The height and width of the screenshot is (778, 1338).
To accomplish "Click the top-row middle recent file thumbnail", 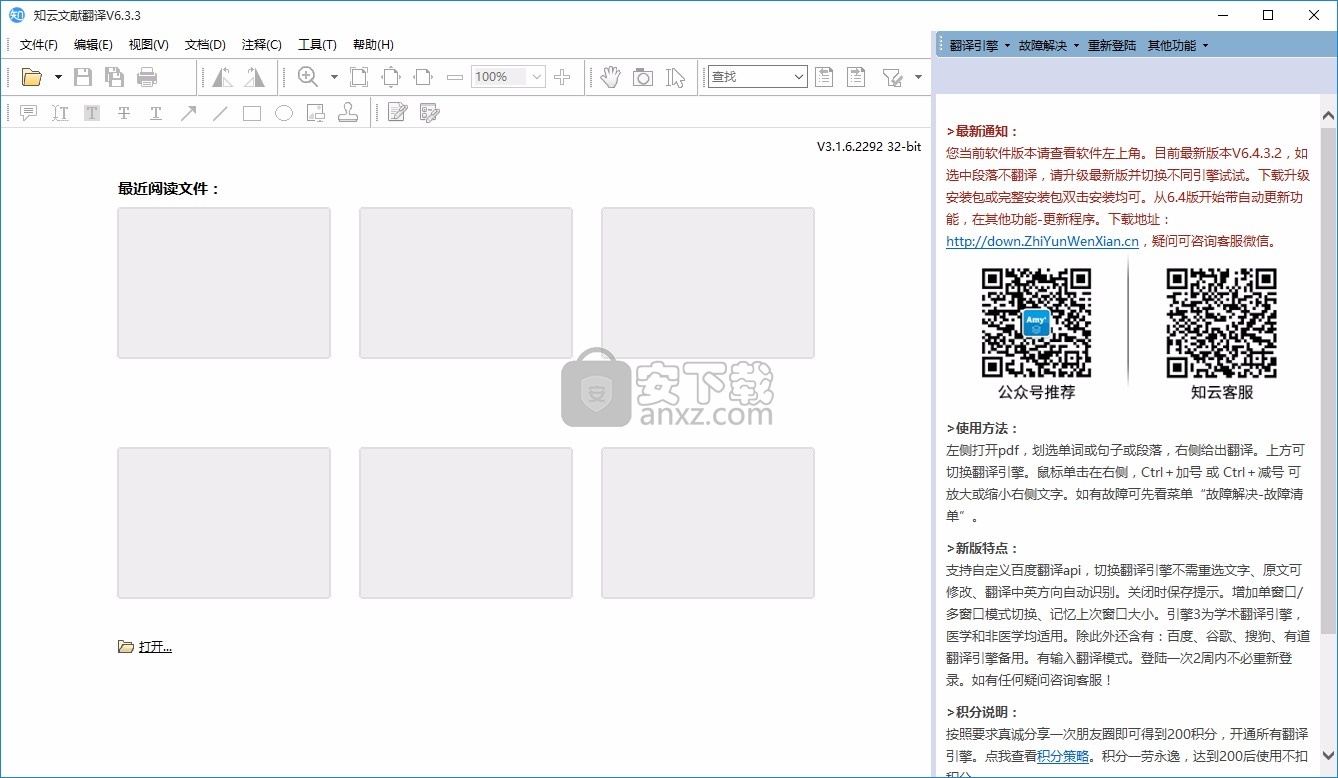I will tap(466, 283).
